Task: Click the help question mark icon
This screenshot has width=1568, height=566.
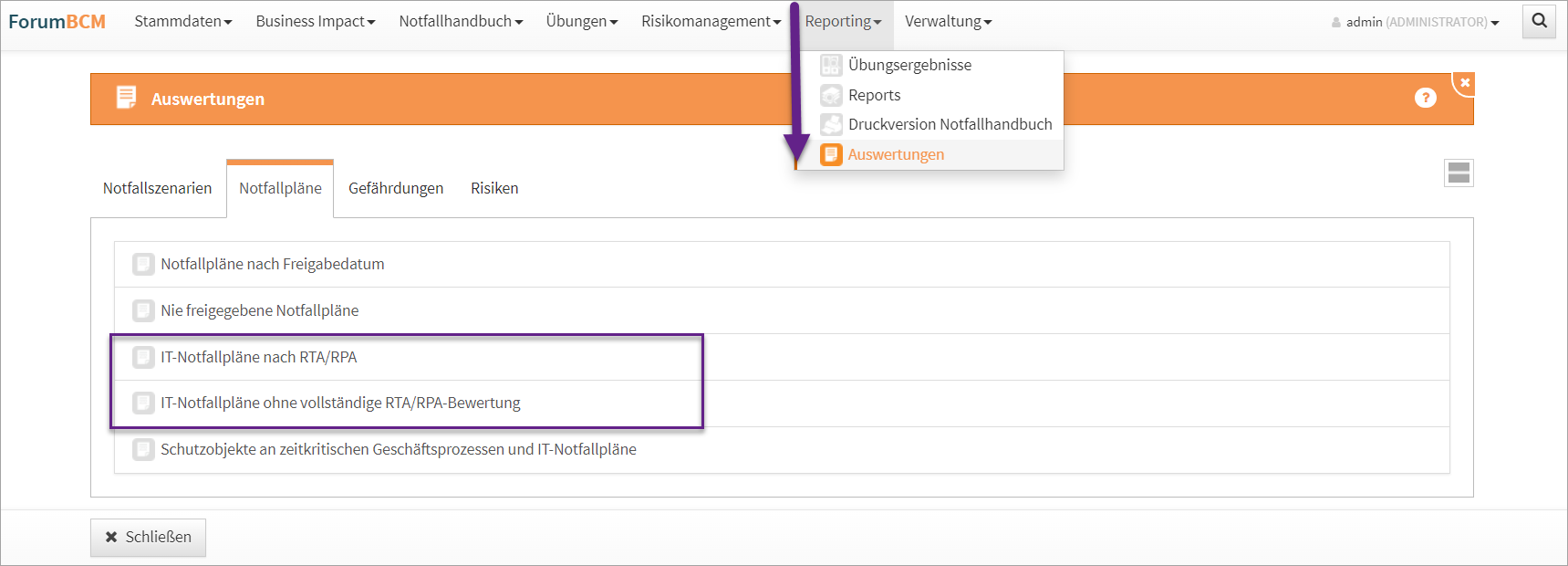Action: [1425, 98]
